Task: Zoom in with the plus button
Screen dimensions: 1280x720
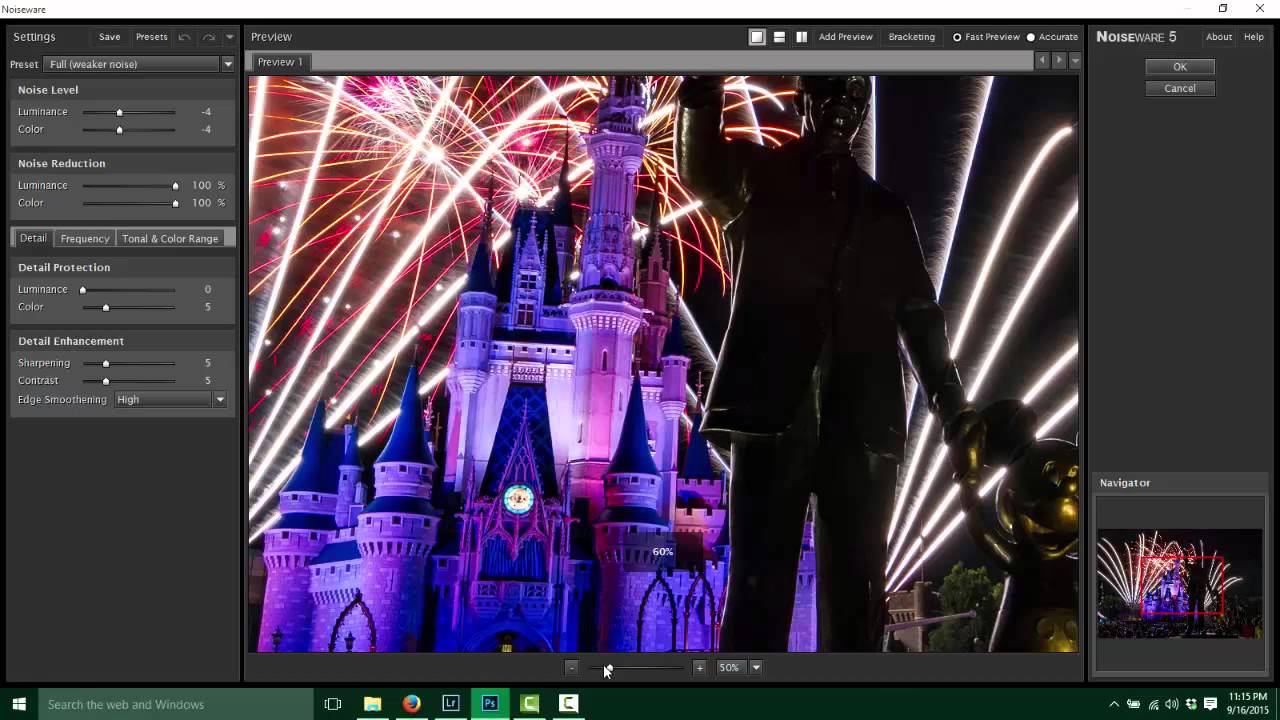Action: pyautogui.click(x=699, y=667)
